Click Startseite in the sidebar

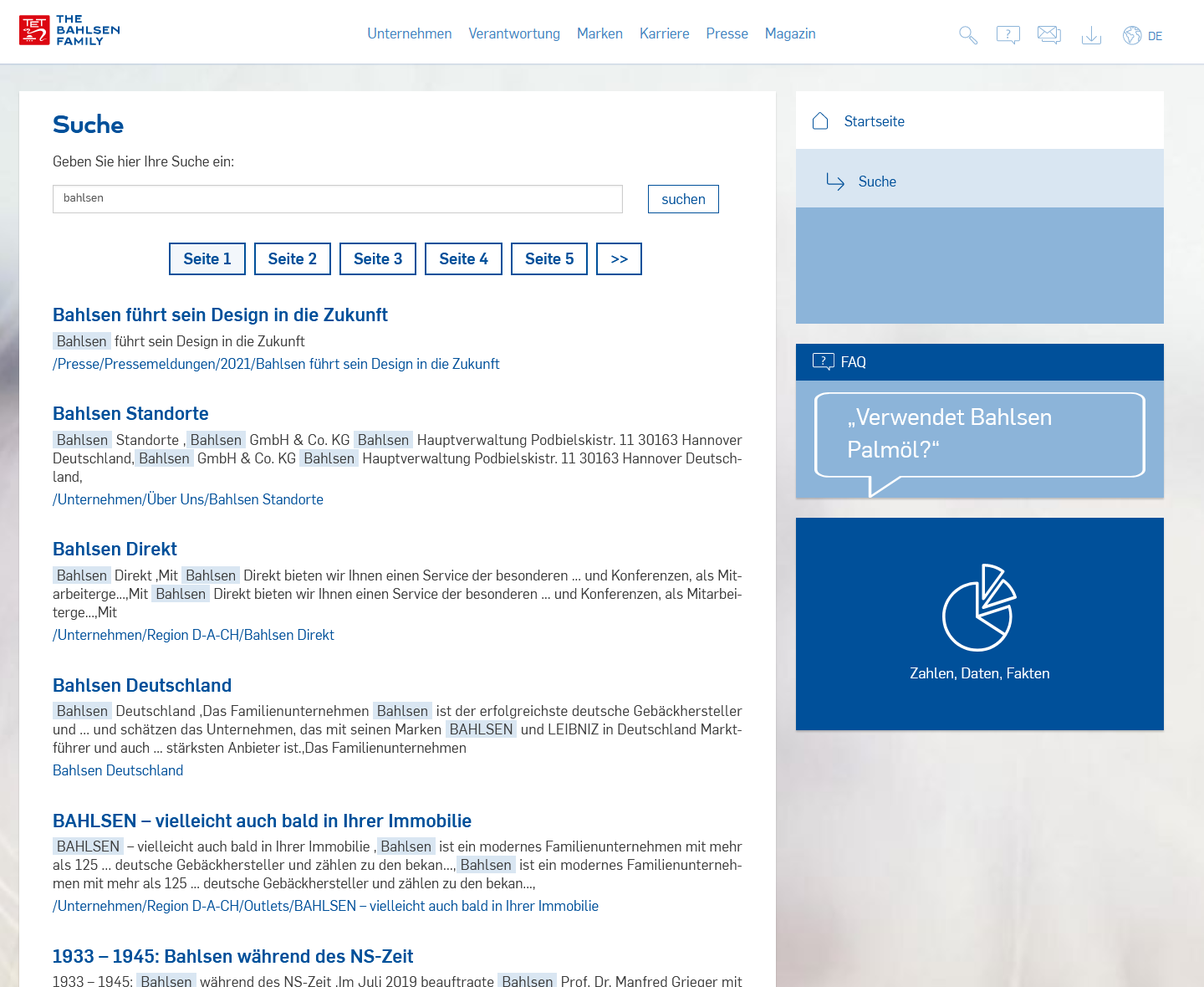[875, 121]
